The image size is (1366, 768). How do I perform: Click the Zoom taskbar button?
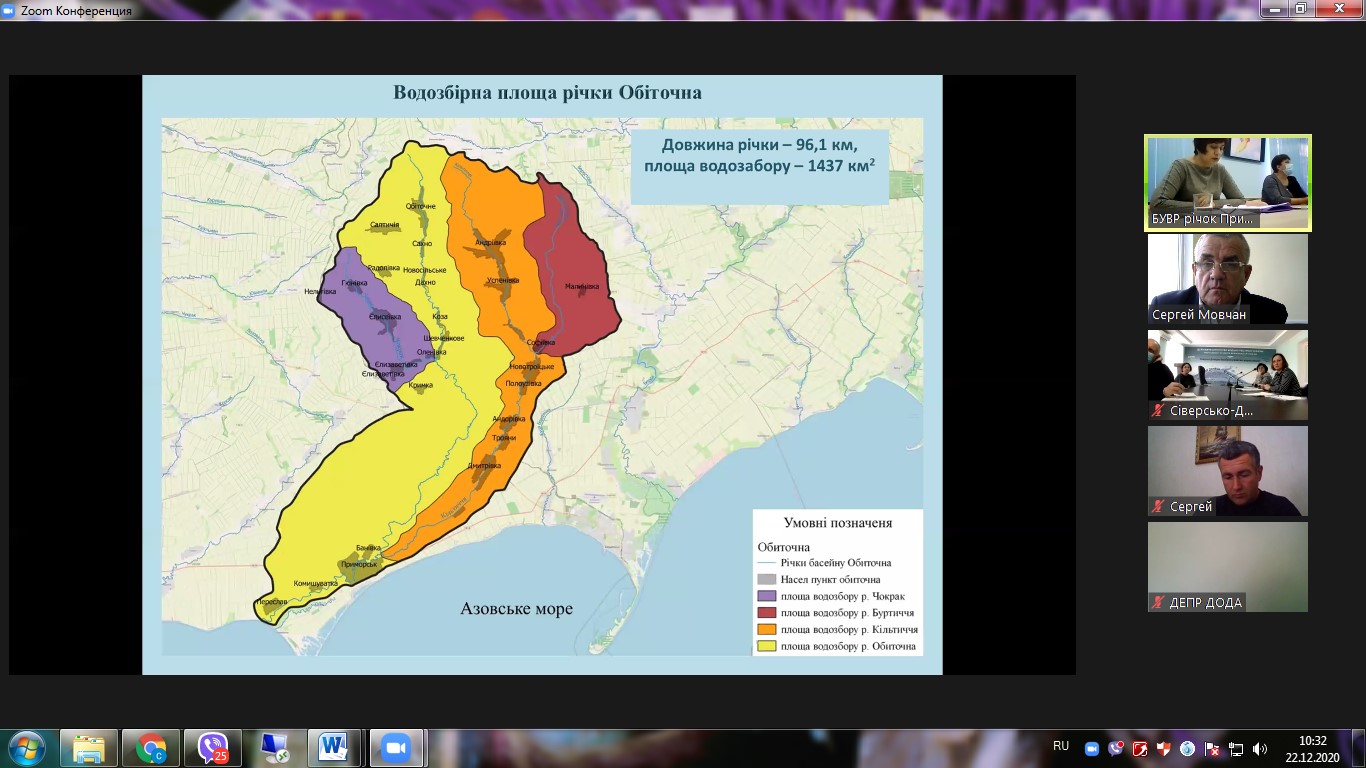pos(396,748)
